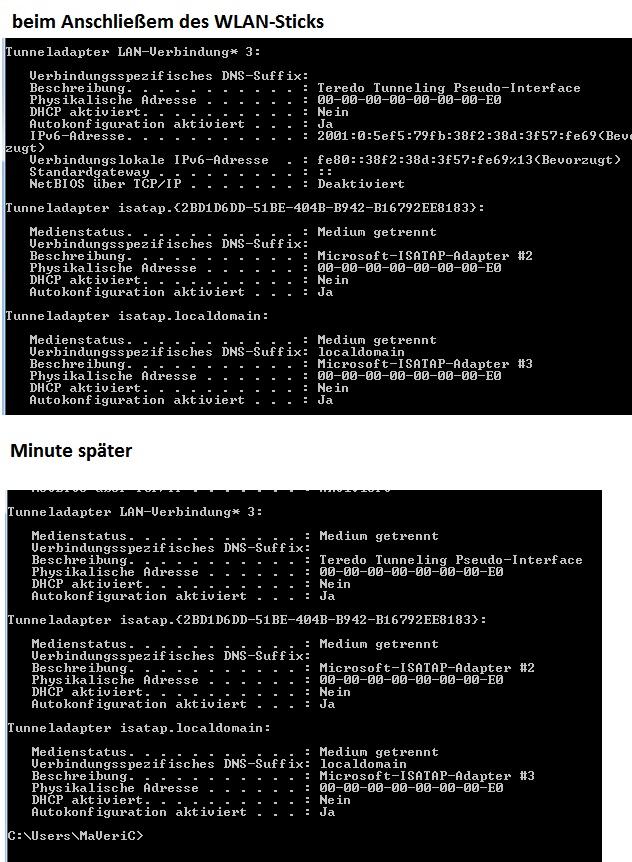Click the Standardgateway '::' value
Image resolution: width=632 pixels, height=862 pixels.
(325, 172)
